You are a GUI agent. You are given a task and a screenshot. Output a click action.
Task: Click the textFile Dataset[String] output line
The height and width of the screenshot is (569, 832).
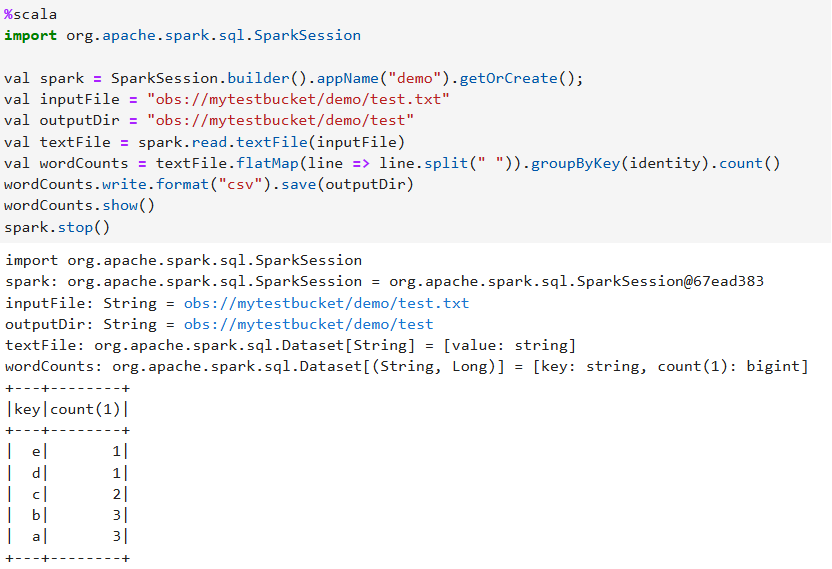pos(290,345)
